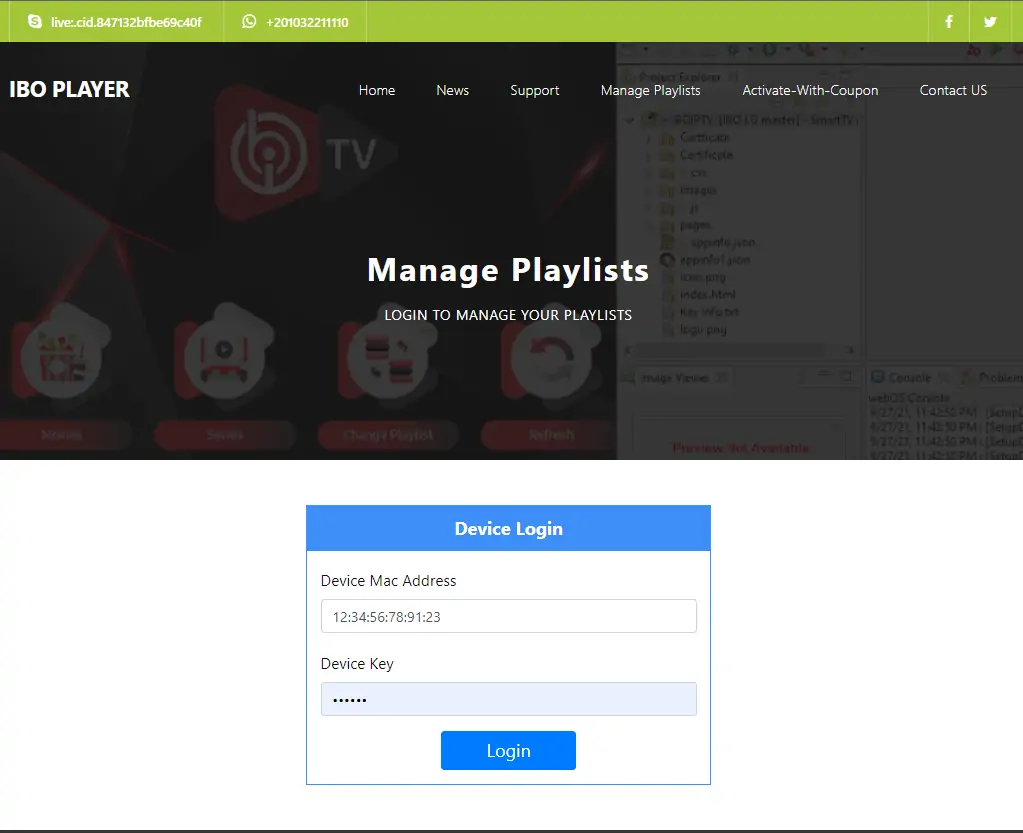Open the News page from navigation
1023x833 pixels.
tap(452, 90)
